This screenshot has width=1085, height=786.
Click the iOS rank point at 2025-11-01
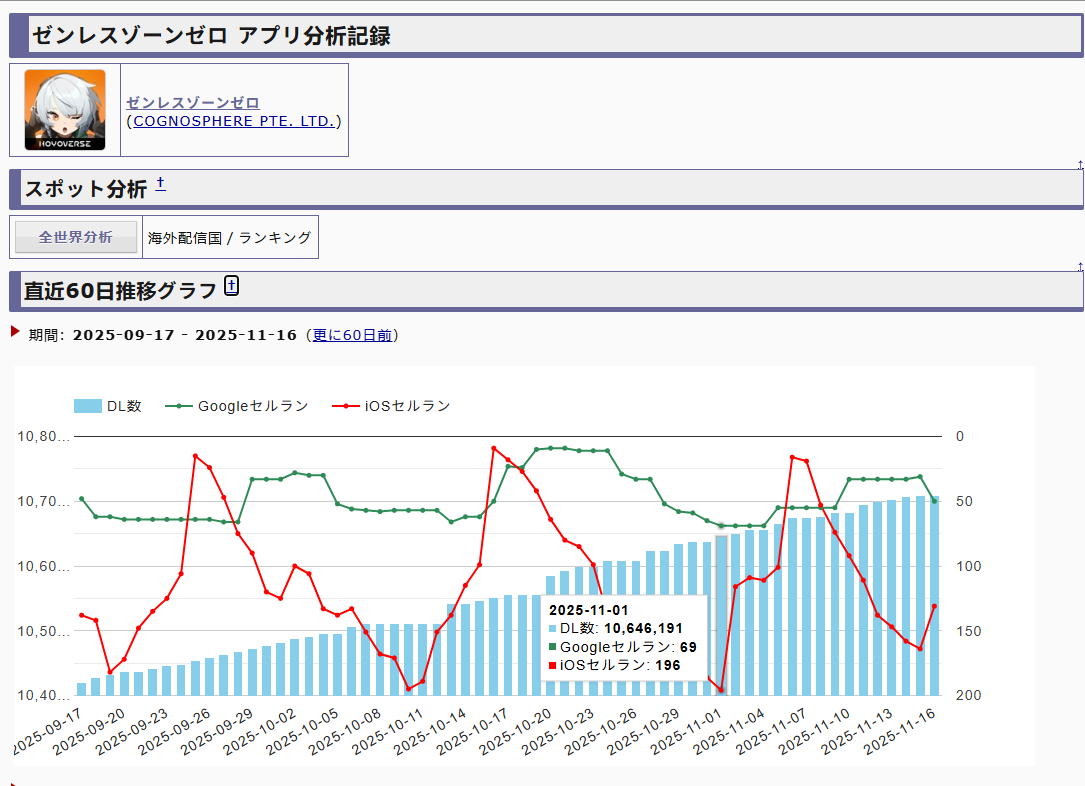tap(721, 690)
